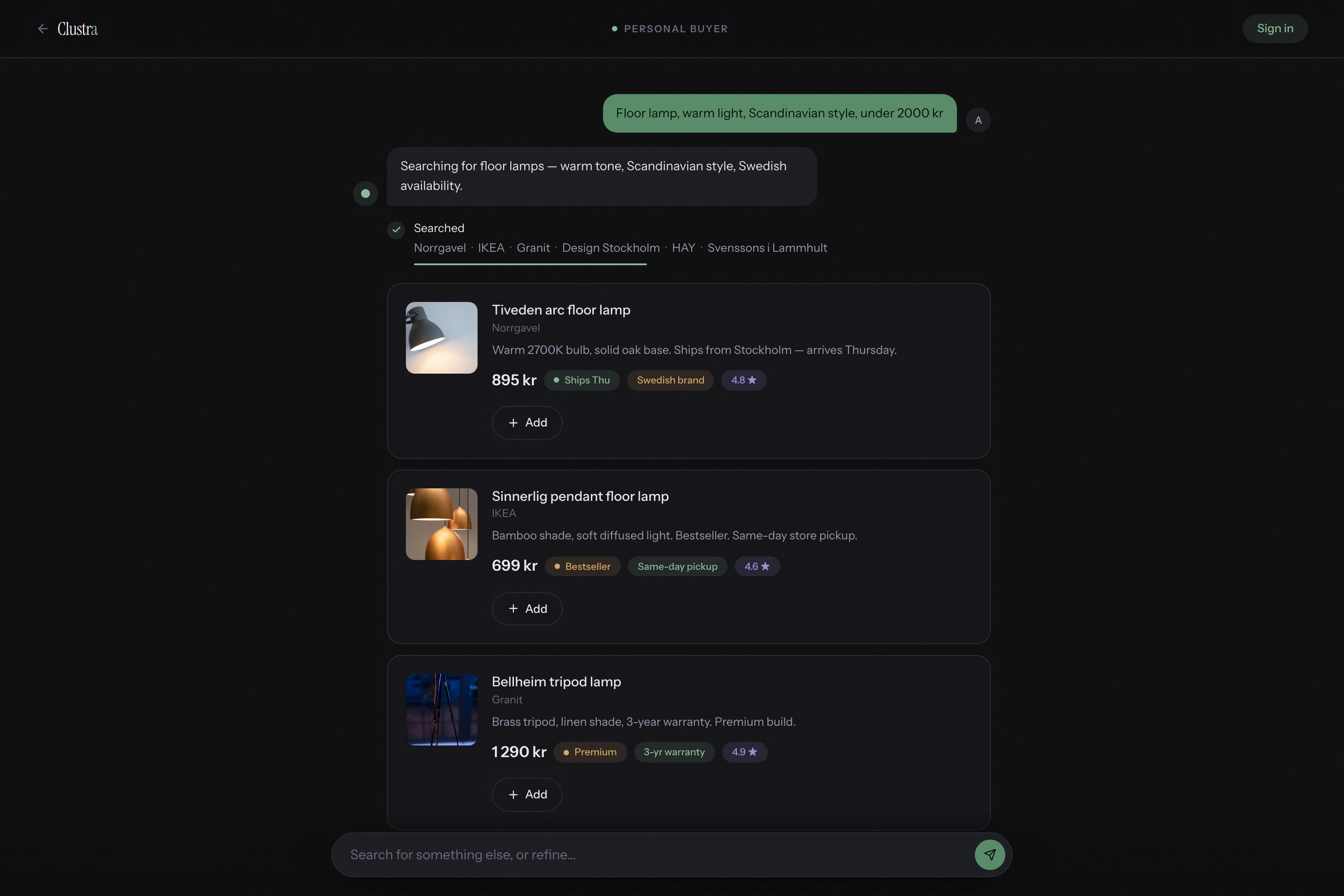Viewport: 1344px width, 896px height.
Task: Click the user message about floor lamp
Action: [x=780, y=113]
